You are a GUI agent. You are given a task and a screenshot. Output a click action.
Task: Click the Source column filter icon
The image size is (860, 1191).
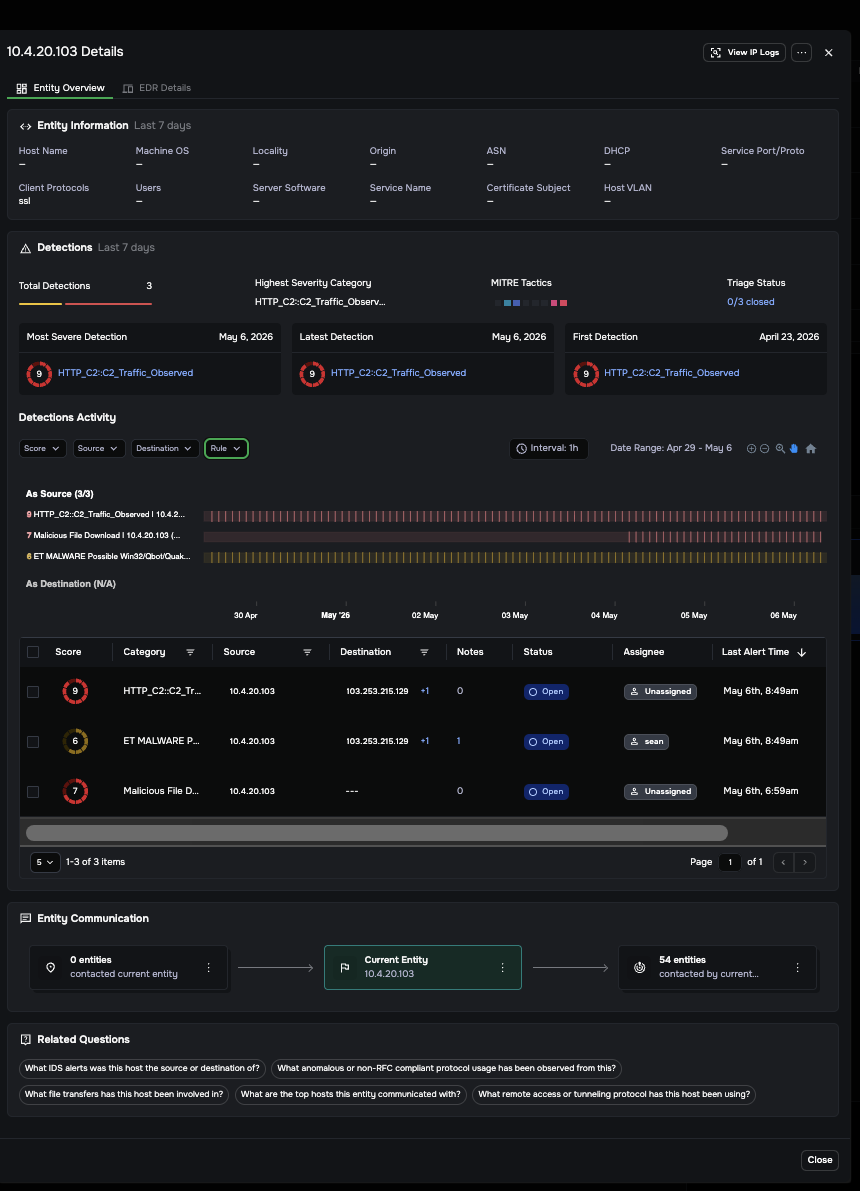307,652
